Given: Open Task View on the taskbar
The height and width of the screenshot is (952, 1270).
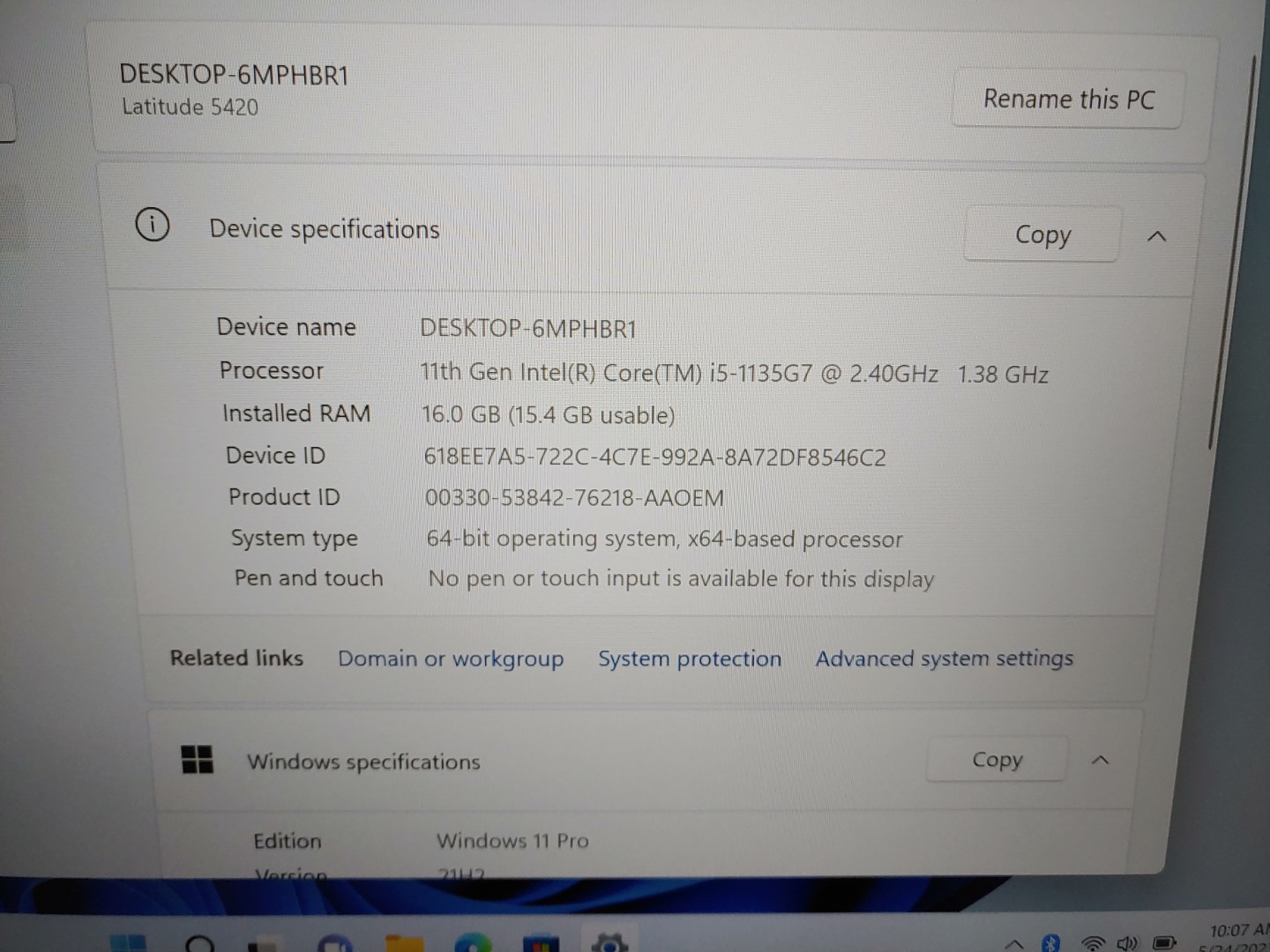Looking at the screenshot, I should click(x=265, y=944).
